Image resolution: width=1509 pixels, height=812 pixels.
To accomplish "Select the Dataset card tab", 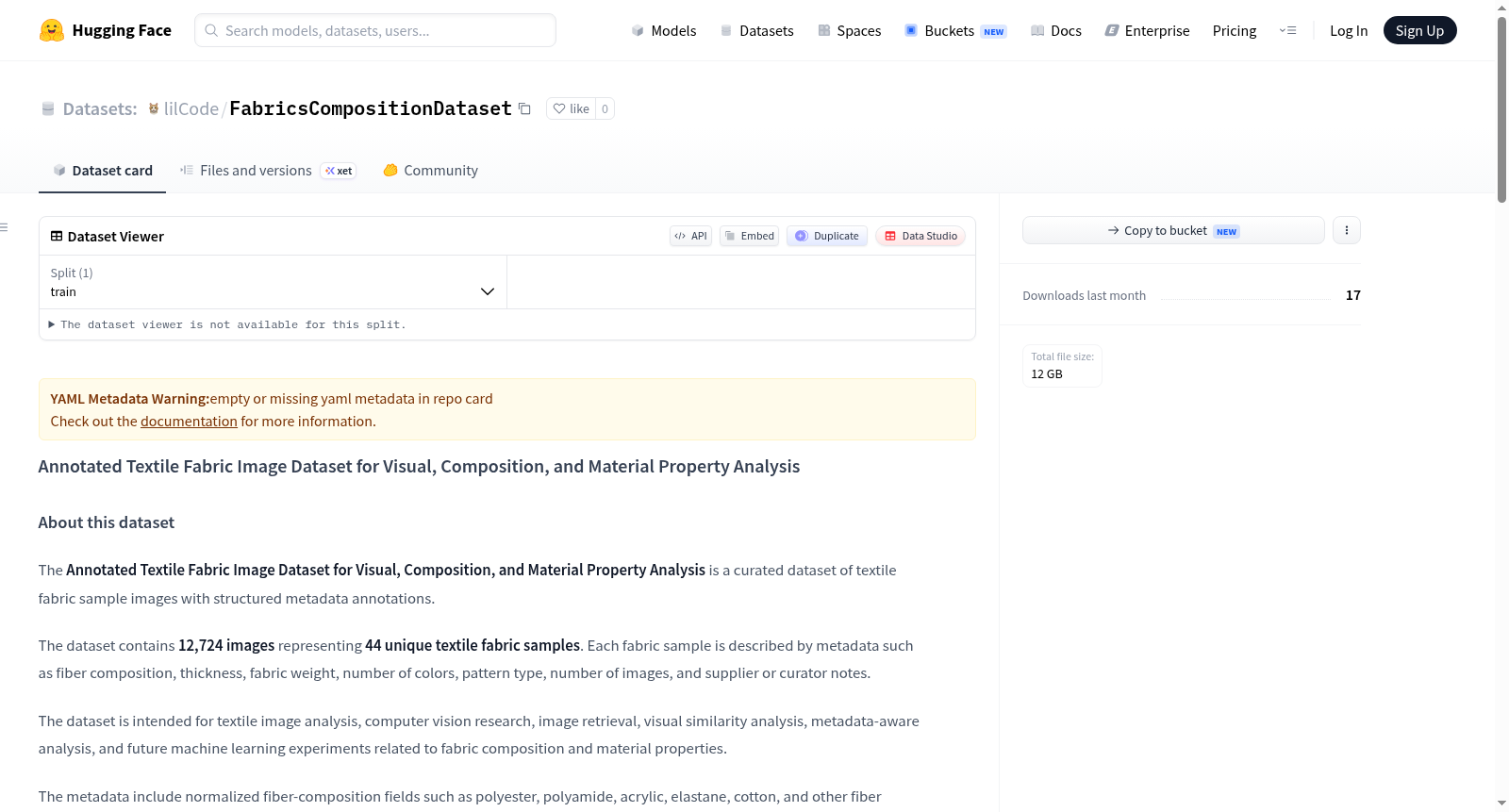I will [102, 171].
